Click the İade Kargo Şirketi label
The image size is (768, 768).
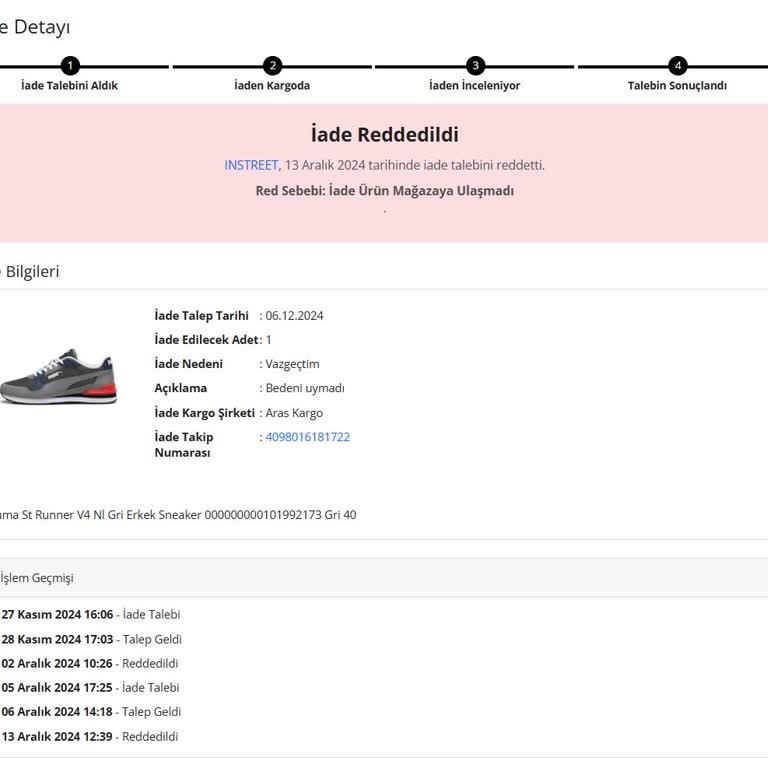[x=204, y=413]
